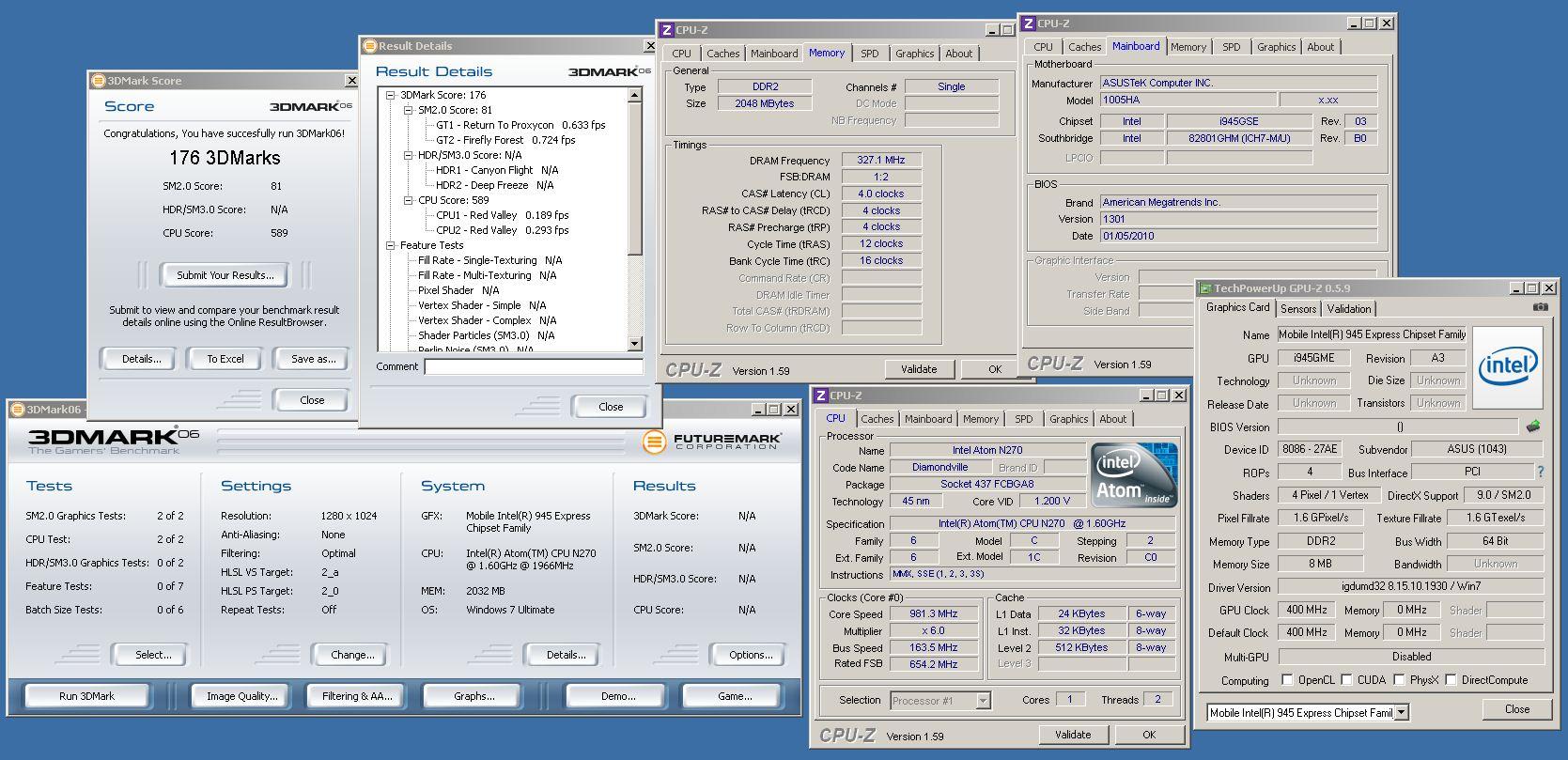This screenshot has width=1568, height=760.
Task: Open Mainboard tab in CPU-Z CPU window
Action: tap(928, 419)
